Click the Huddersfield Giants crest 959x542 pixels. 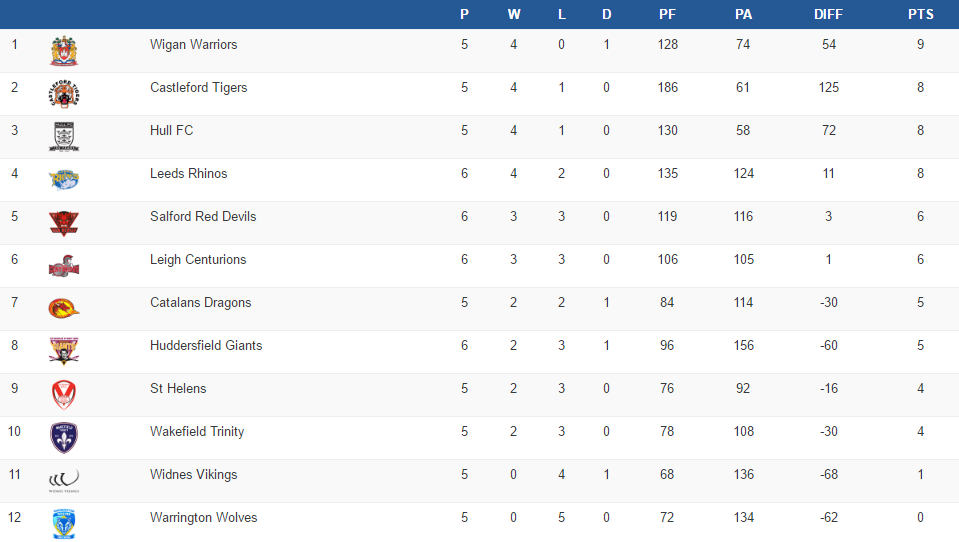click(x=64, y=351)
